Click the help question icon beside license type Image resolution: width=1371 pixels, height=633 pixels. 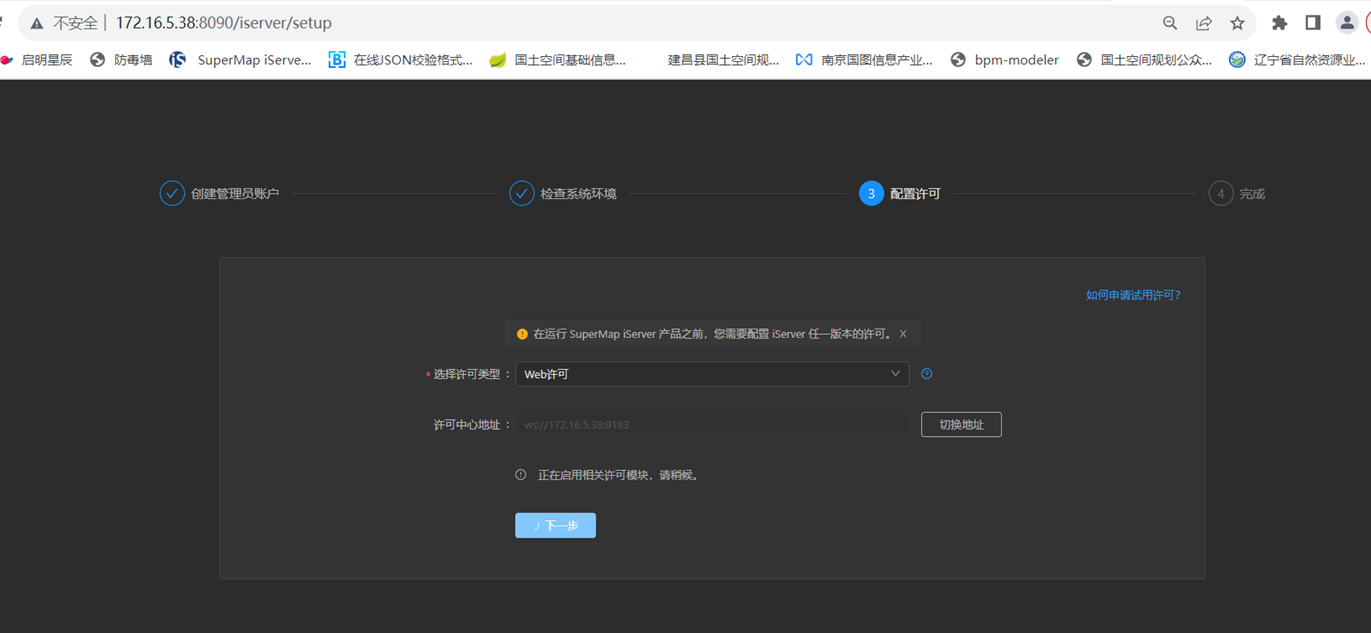[927, 374]
